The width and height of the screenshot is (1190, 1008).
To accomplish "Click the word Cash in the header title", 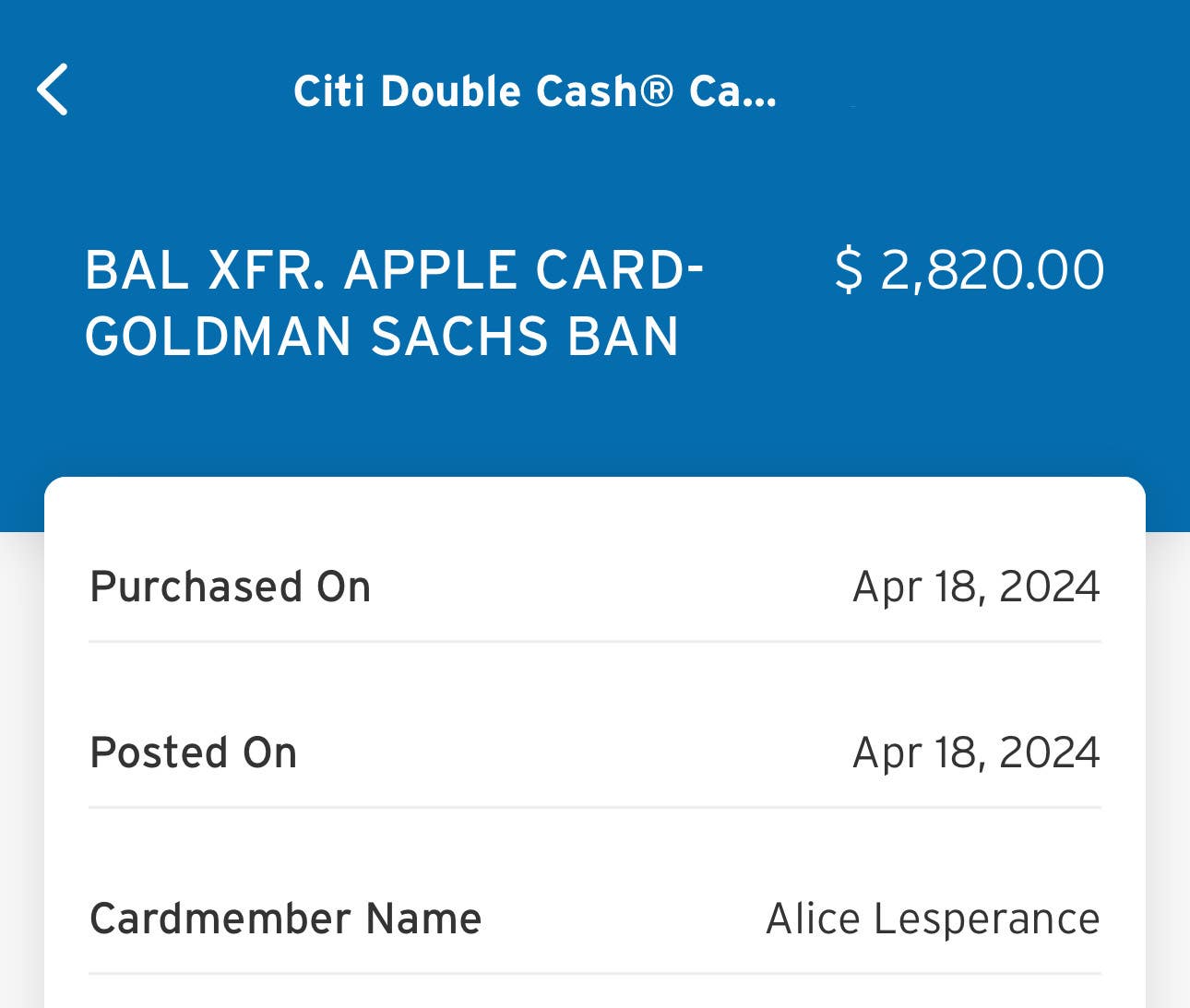I will point(587,91).
